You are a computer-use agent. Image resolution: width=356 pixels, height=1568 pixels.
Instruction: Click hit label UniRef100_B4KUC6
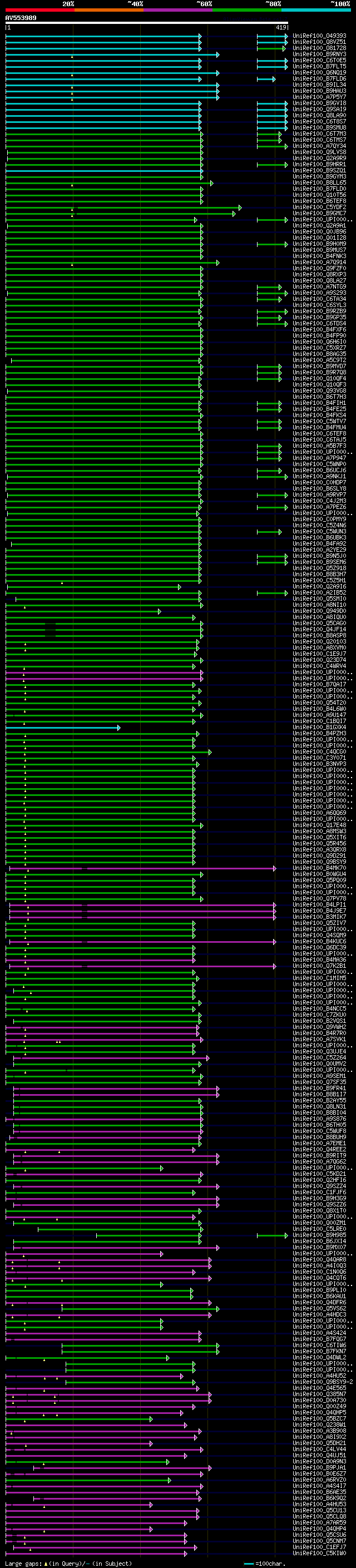pyautogui.click(x=319, y=941)
